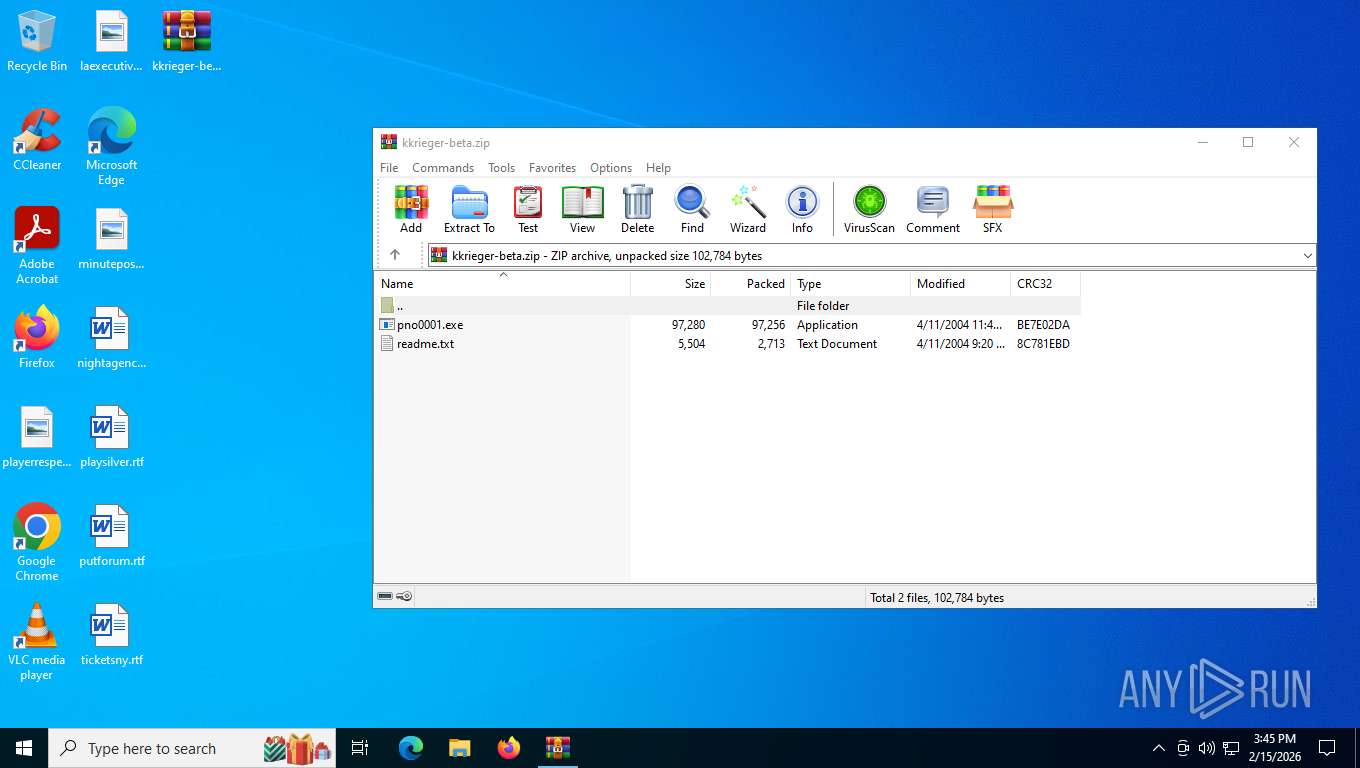The width and height of the screenshot is (1360, 768).
Task: Select the playerrespe... image file on the desktop
Action: (x=37, y=437)
